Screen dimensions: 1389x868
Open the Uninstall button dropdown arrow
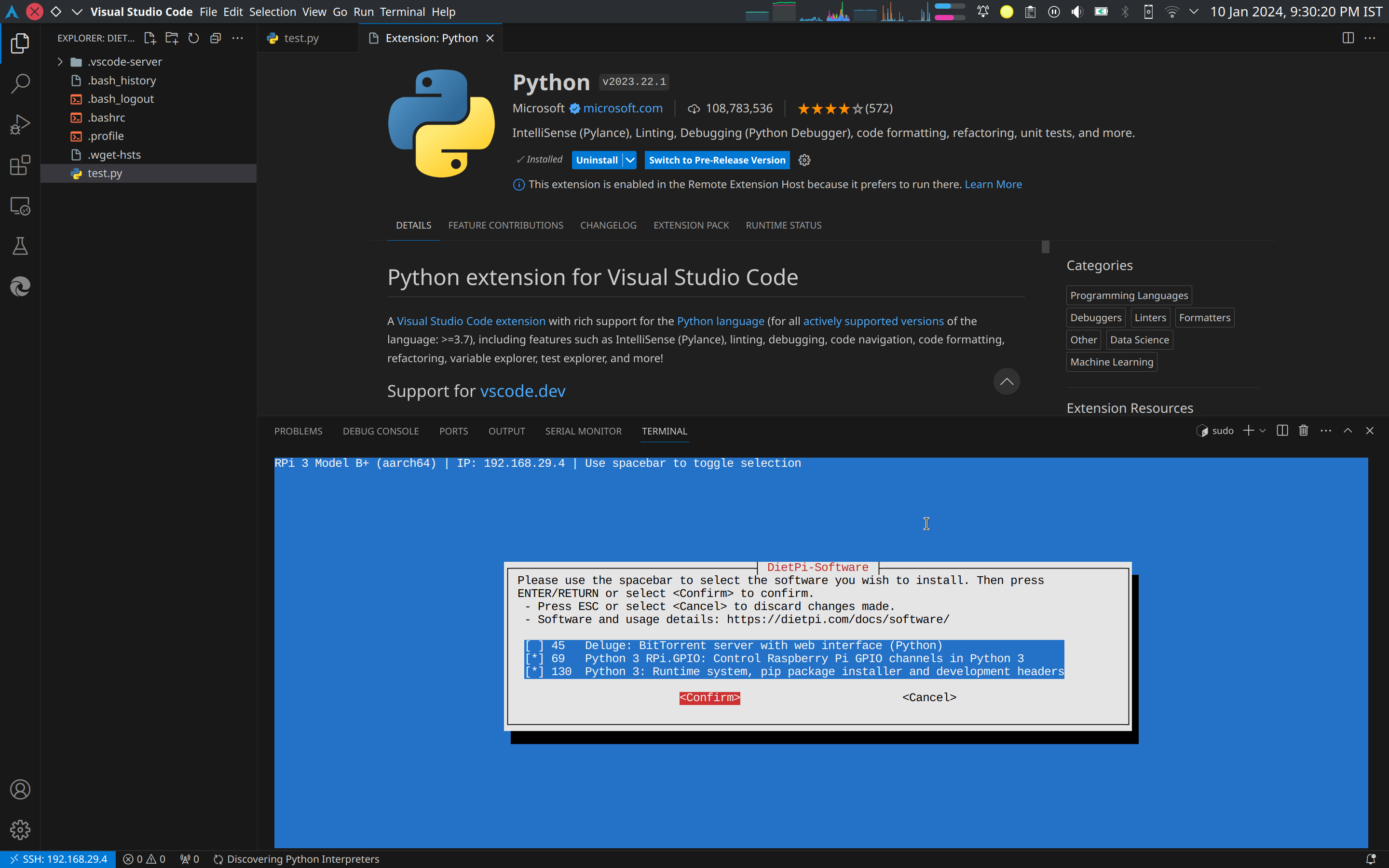coord(630,160)
